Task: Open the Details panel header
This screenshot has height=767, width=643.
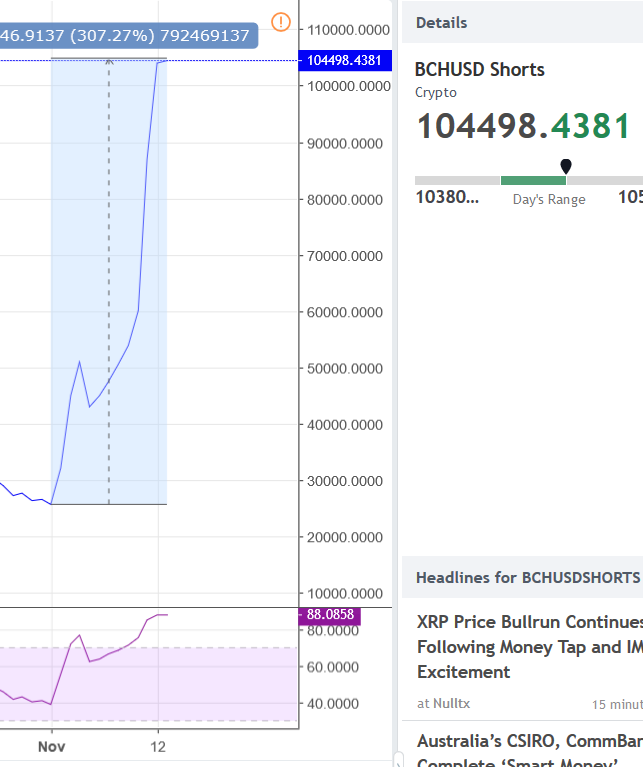Action: pos(522,23)
